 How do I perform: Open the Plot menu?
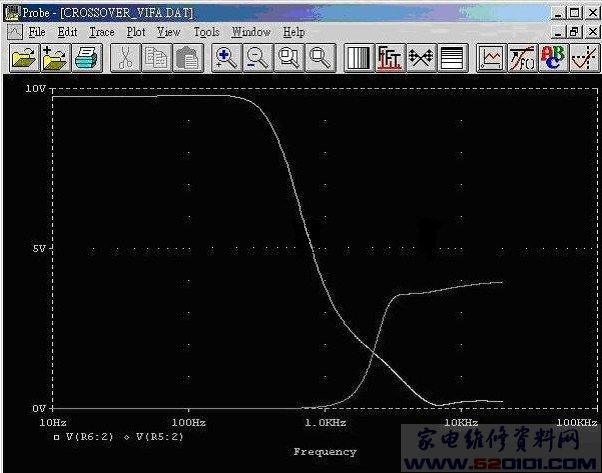coord(136,32)
